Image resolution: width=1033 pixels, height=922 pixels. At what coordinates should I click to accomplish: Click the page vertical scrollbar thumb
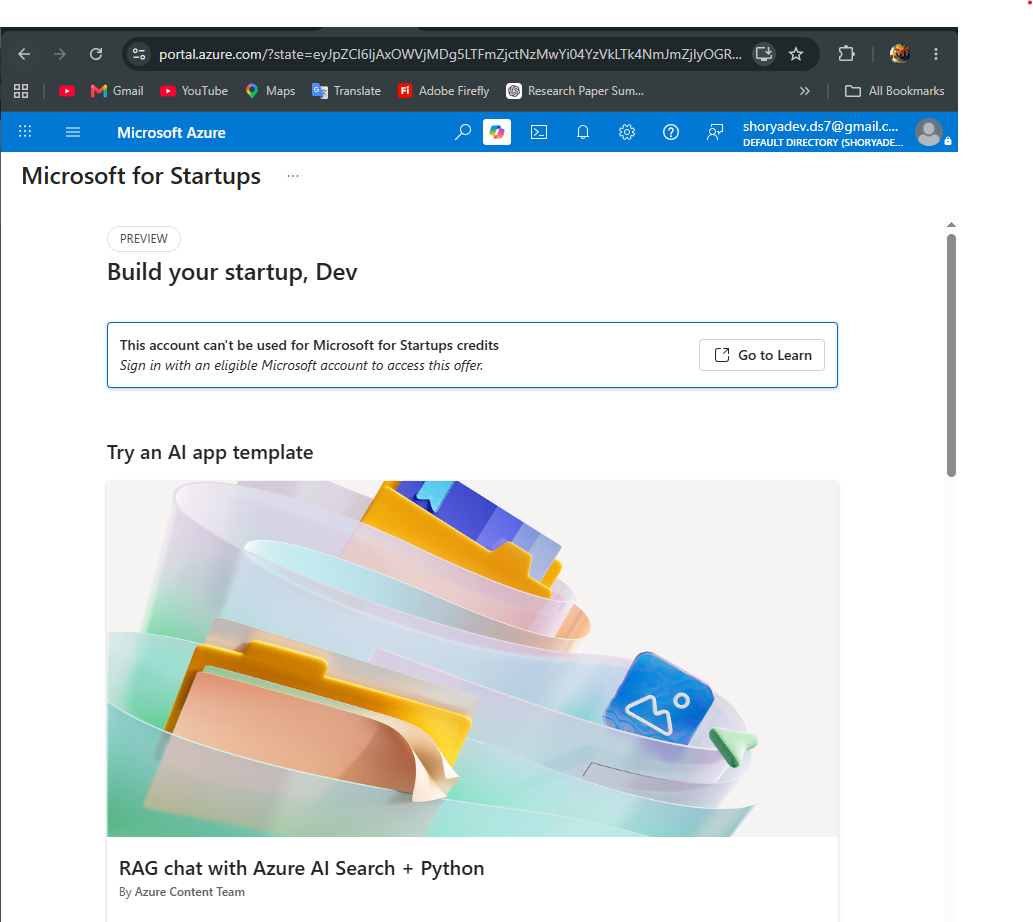pos(951,355)
